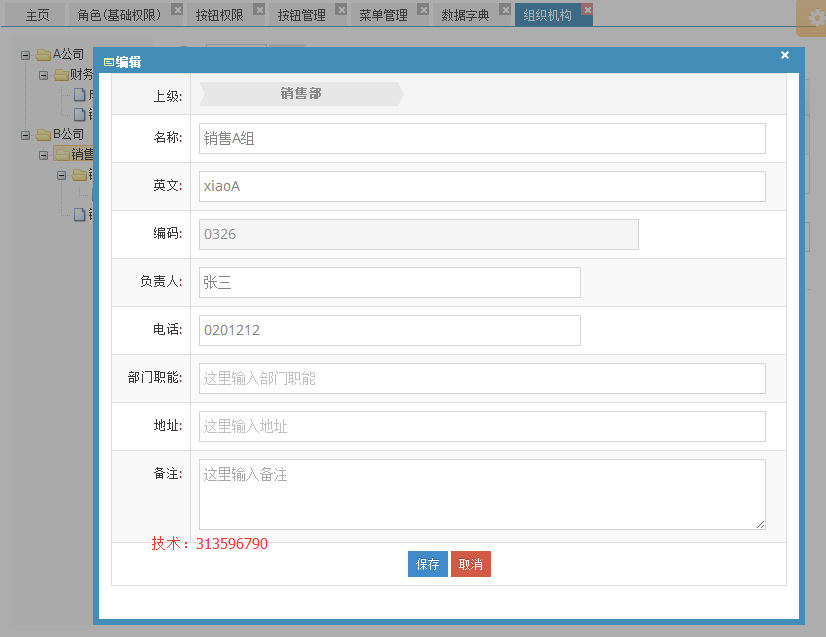Click the 编码 field showing 0326
826x637 pixels.
pyautogui.click(x=419, y=234)
